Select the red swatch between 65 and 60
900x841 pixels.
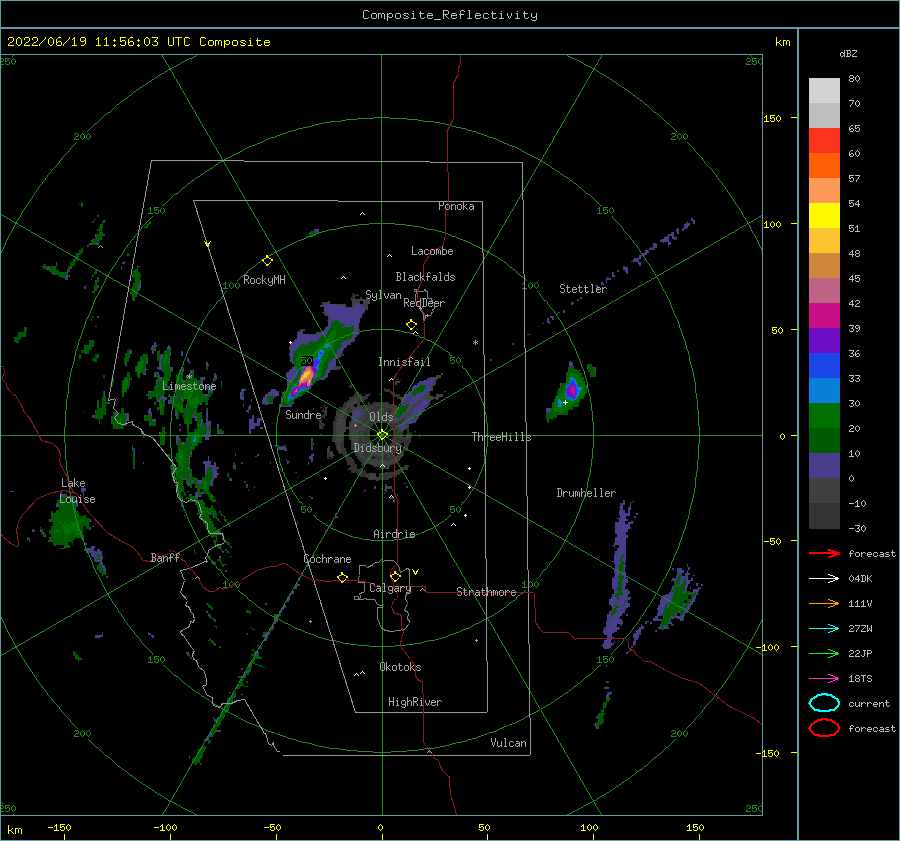(824, 141)
